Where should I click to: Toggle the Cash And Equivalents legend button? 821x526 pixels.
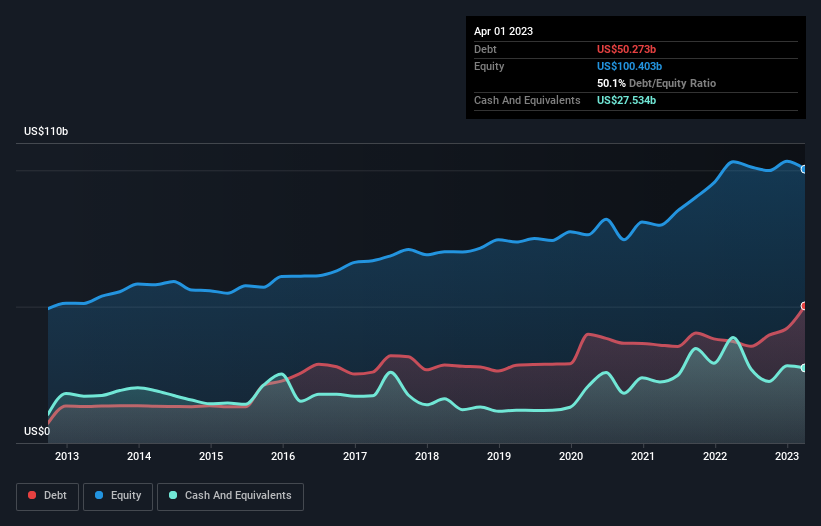pos(230,496)
